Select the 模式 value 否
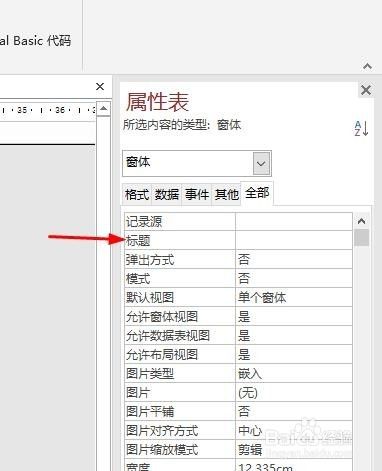Screen dimensions: 382x471 [294, 278]
